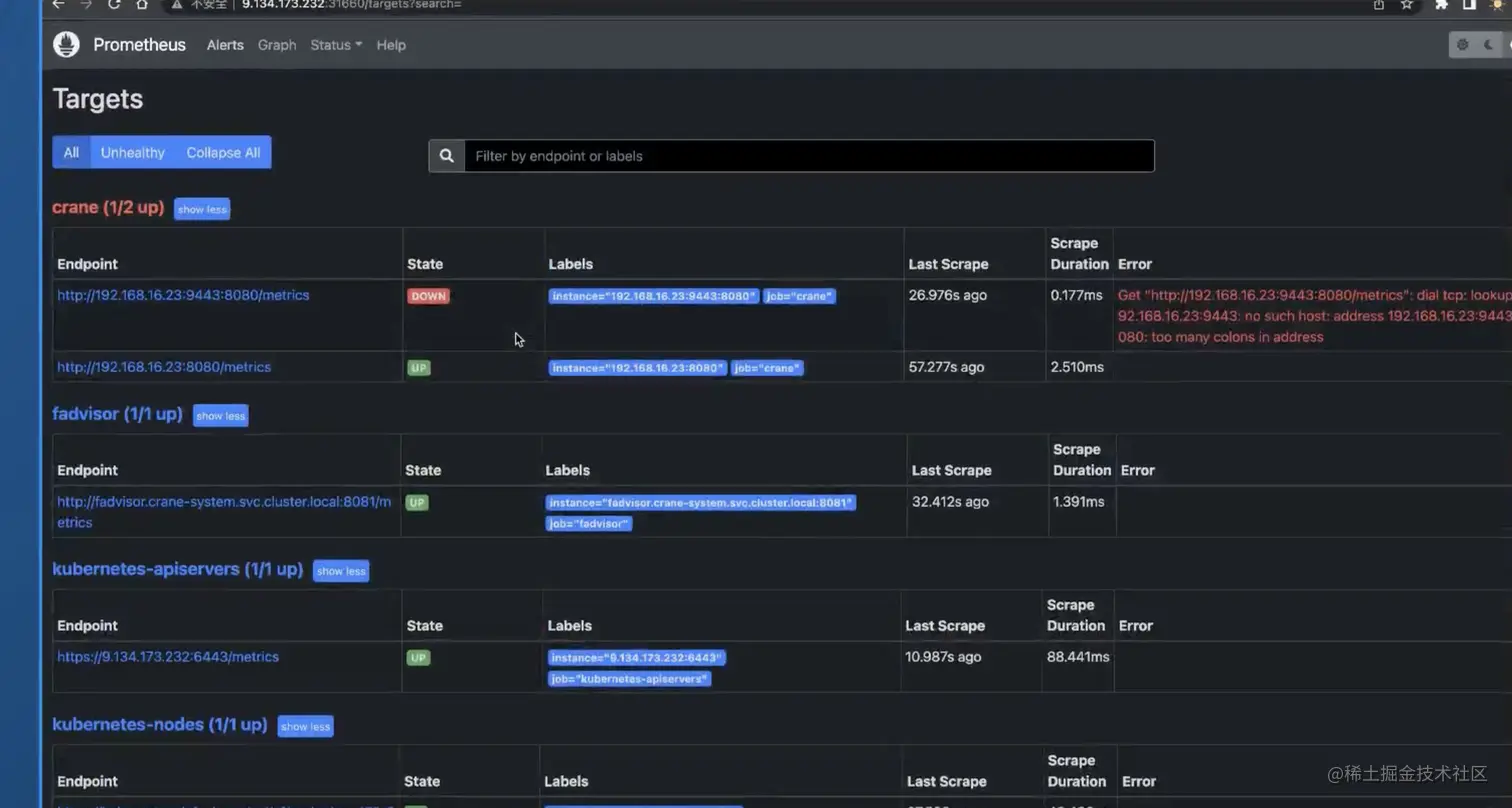Image resolution: width=1512 pixels, height=808 pixels.
Task: Reload the page with browser refresh icon
Action: (x=114, y=4)
